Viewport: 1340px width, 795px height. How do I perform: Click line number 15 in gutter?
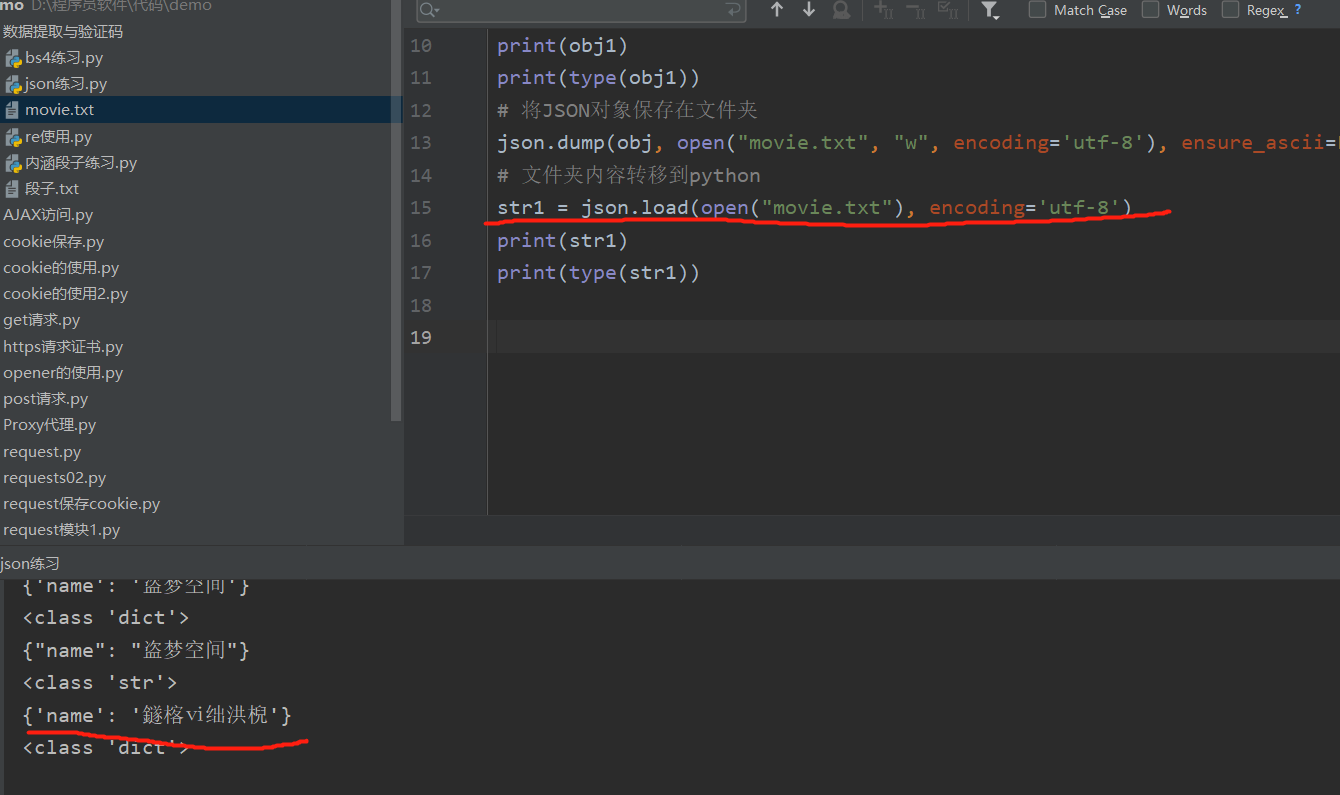pos(420,208)
